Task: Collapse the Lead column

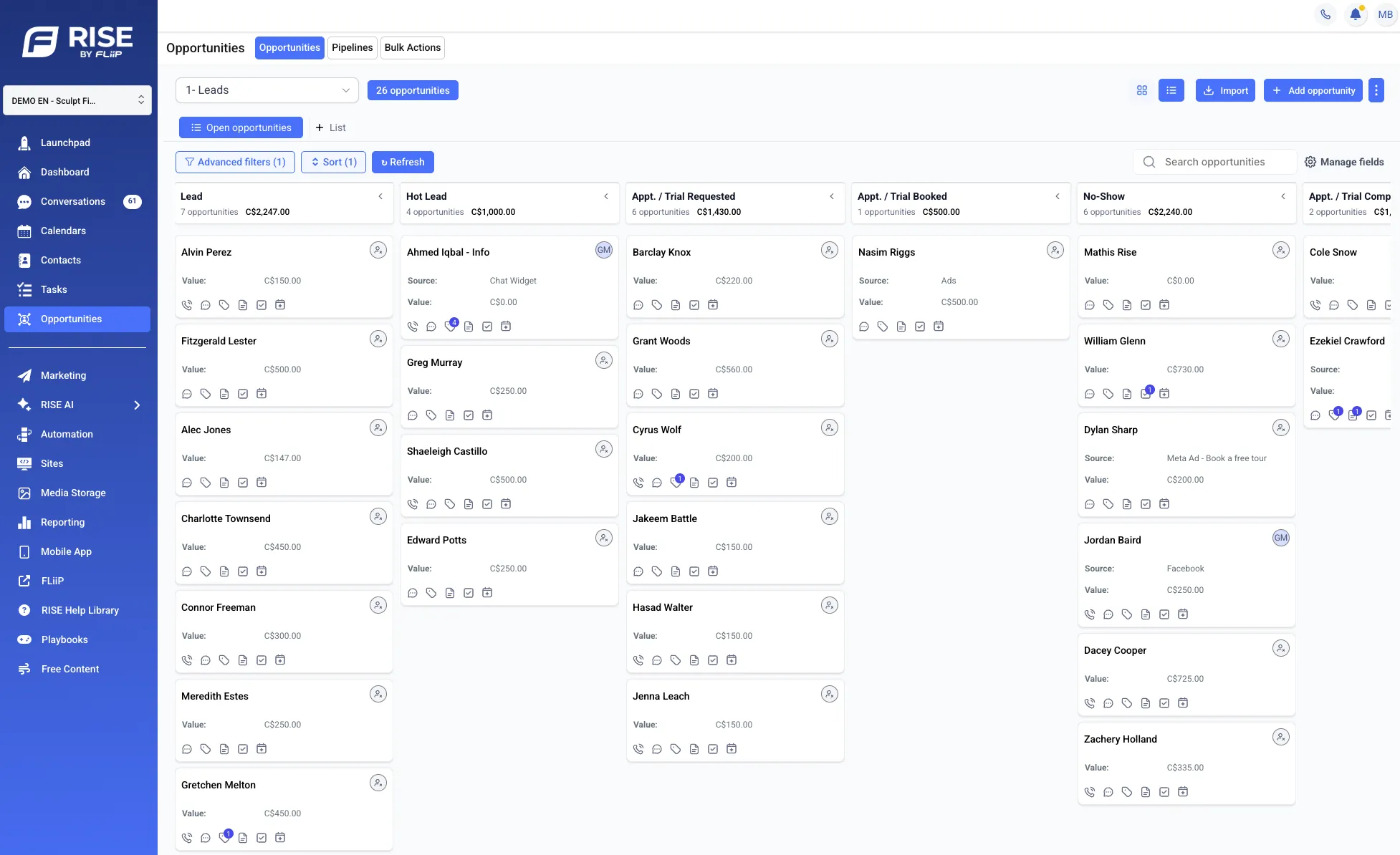Action: click(x=380, y=196)
